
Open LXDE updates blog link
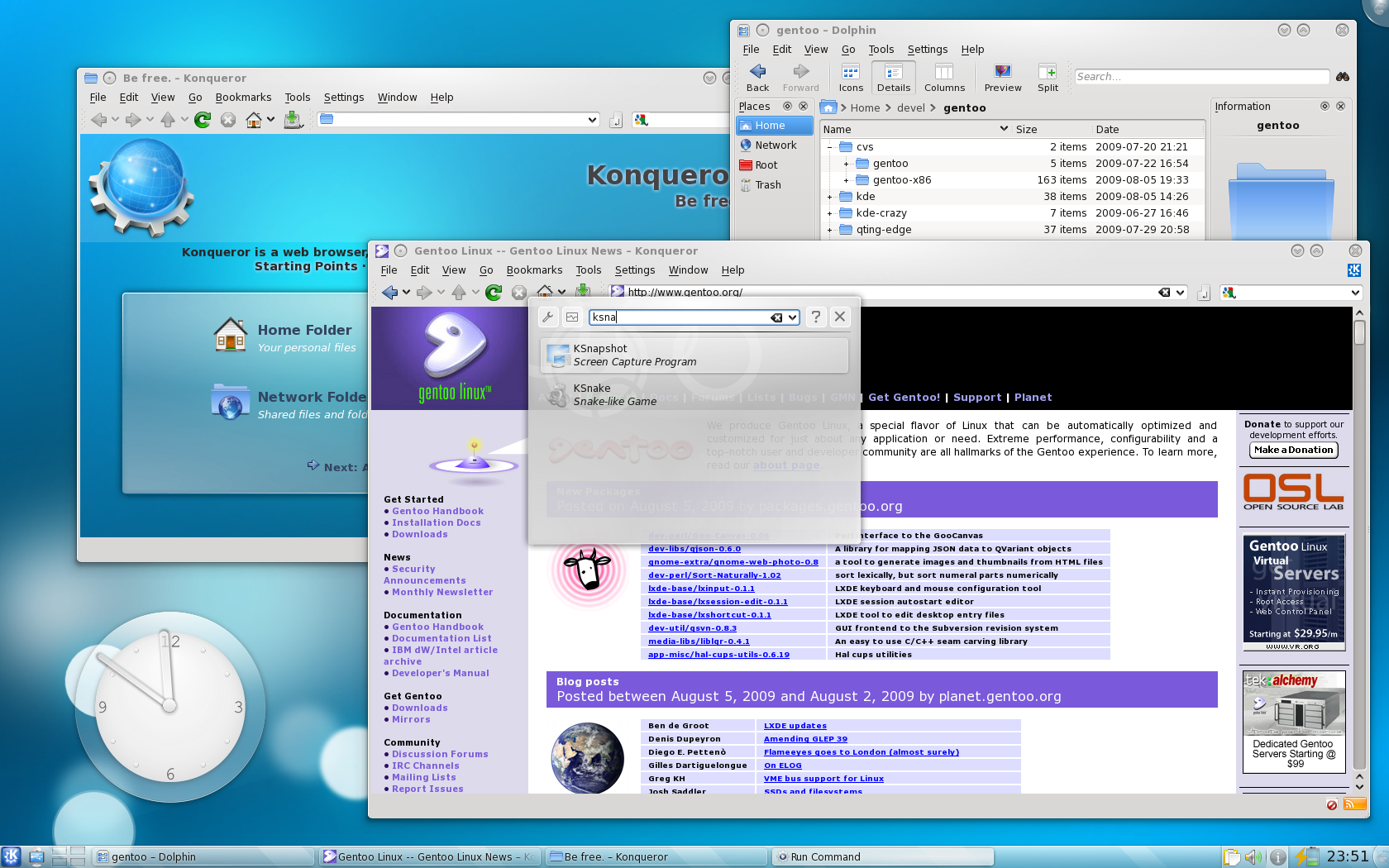point(795,726)
